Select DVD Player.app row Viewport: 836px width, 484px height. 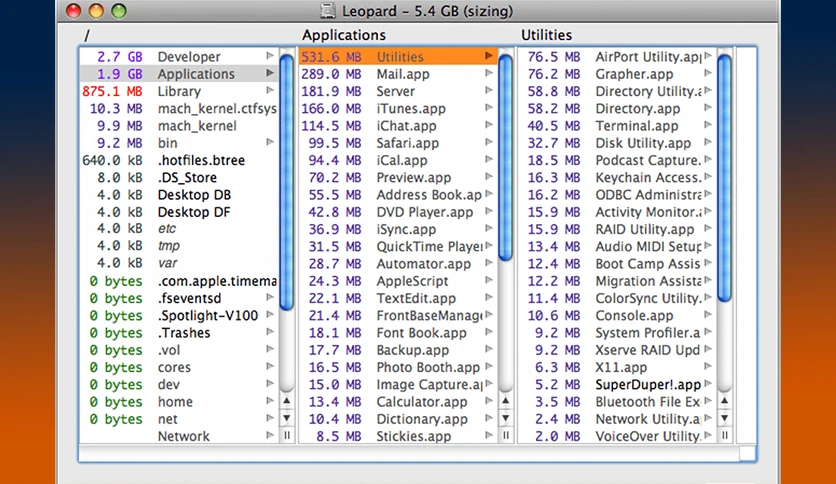398,212
